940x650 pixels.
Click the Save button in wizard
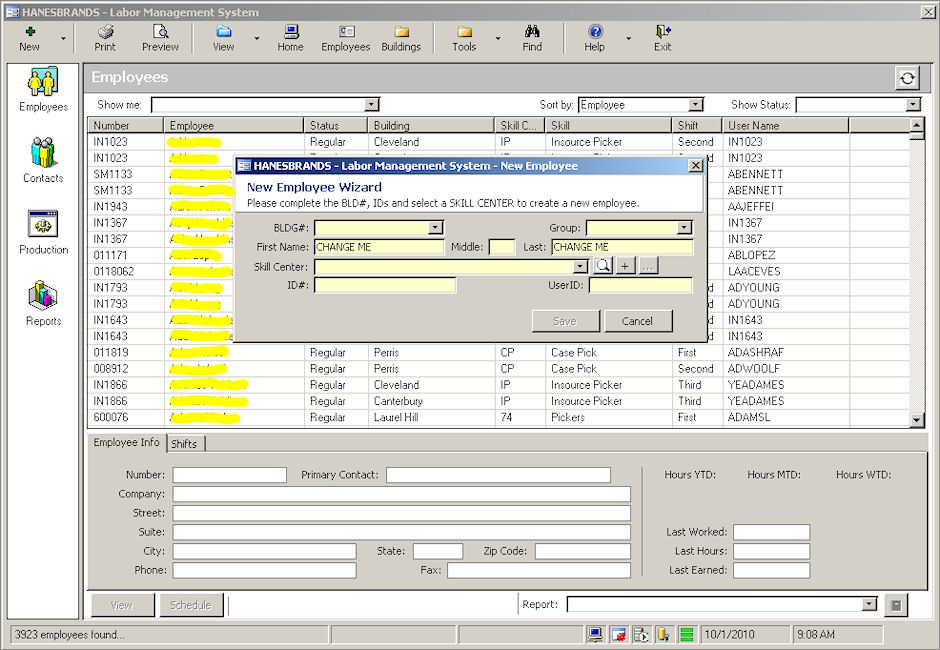click(x=565, y=321)
